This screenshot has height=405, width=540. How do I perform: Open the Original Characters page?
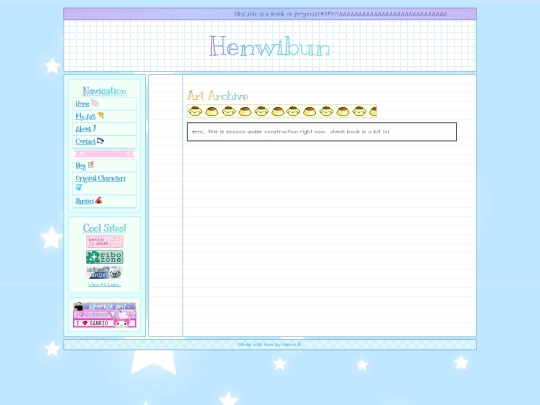(101, 178)
